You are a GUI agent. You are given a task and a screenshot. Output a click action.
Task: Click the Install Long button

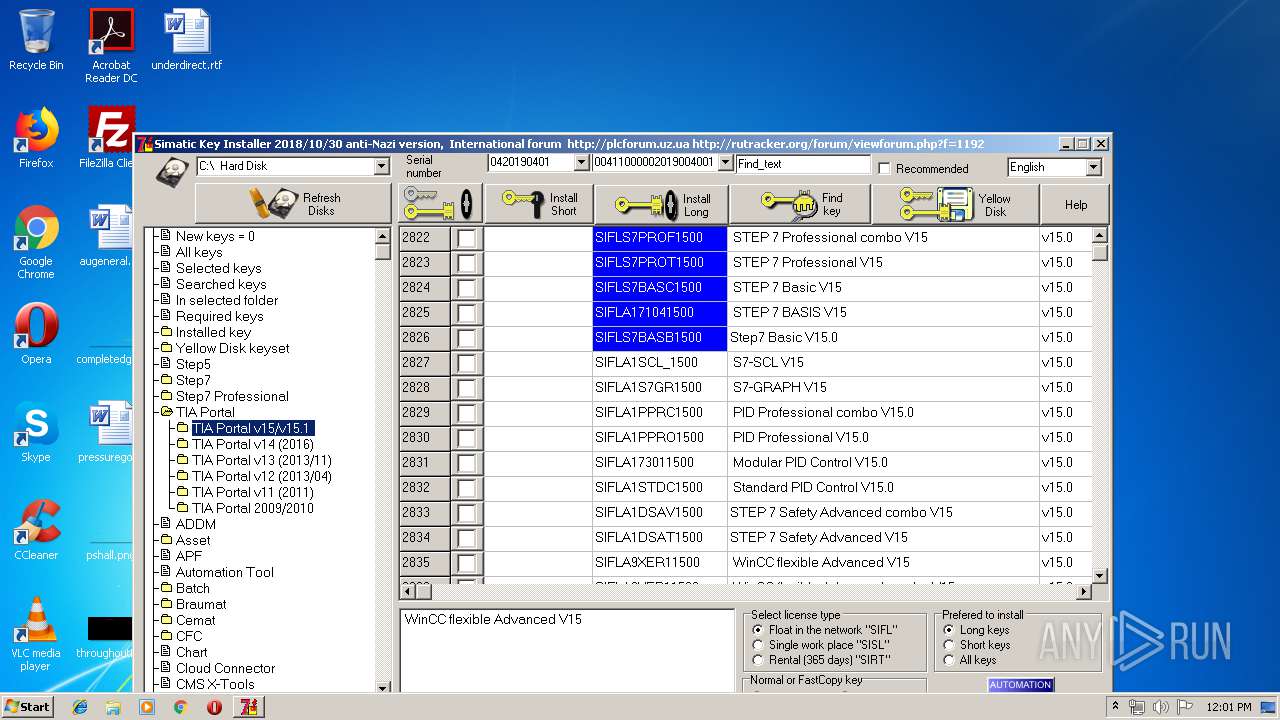click(662, 205)
